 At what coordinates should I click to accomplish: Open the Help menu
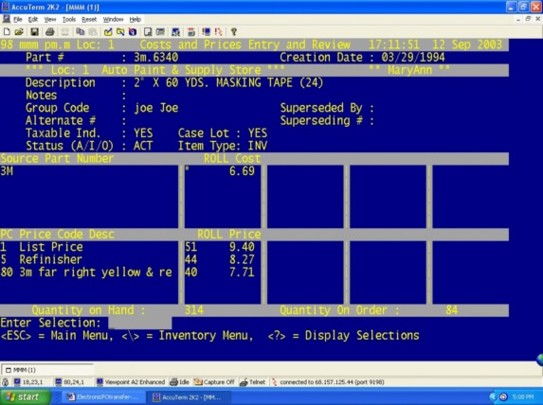point(135,19)
